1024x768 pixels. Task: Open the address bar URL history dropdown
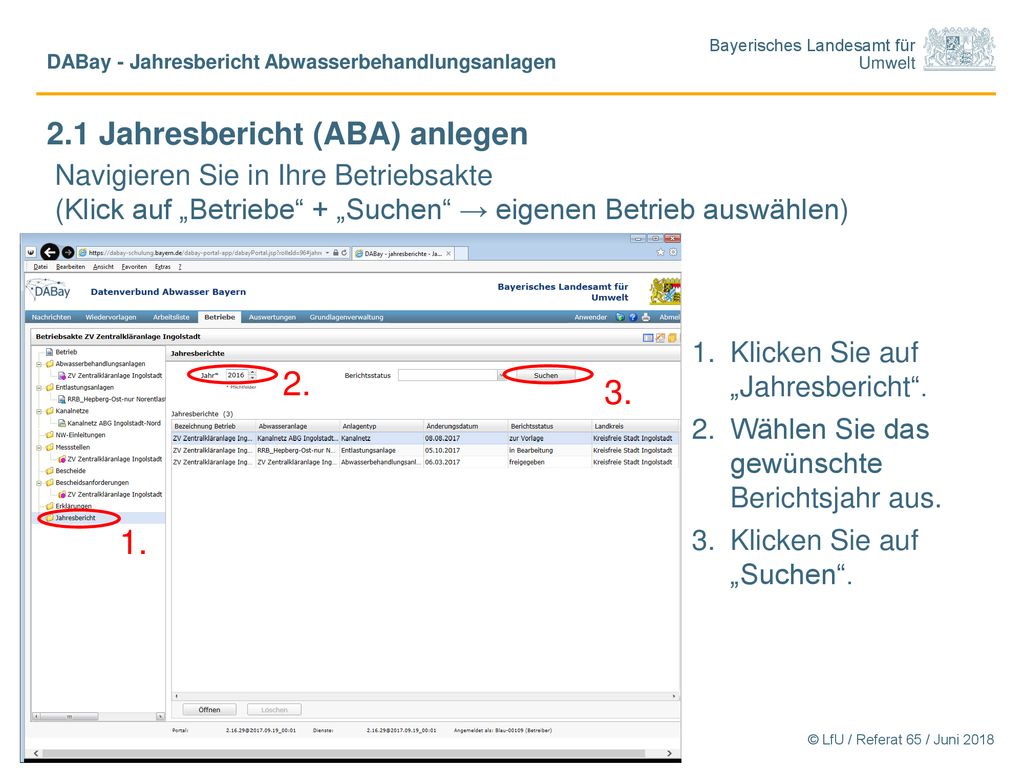[x=327, y=253]
